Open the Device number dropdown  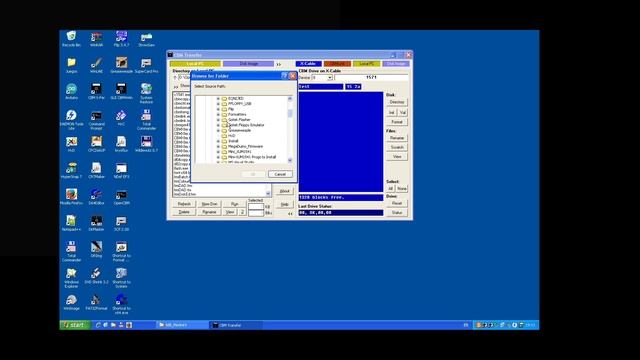(x=329, y=77)
